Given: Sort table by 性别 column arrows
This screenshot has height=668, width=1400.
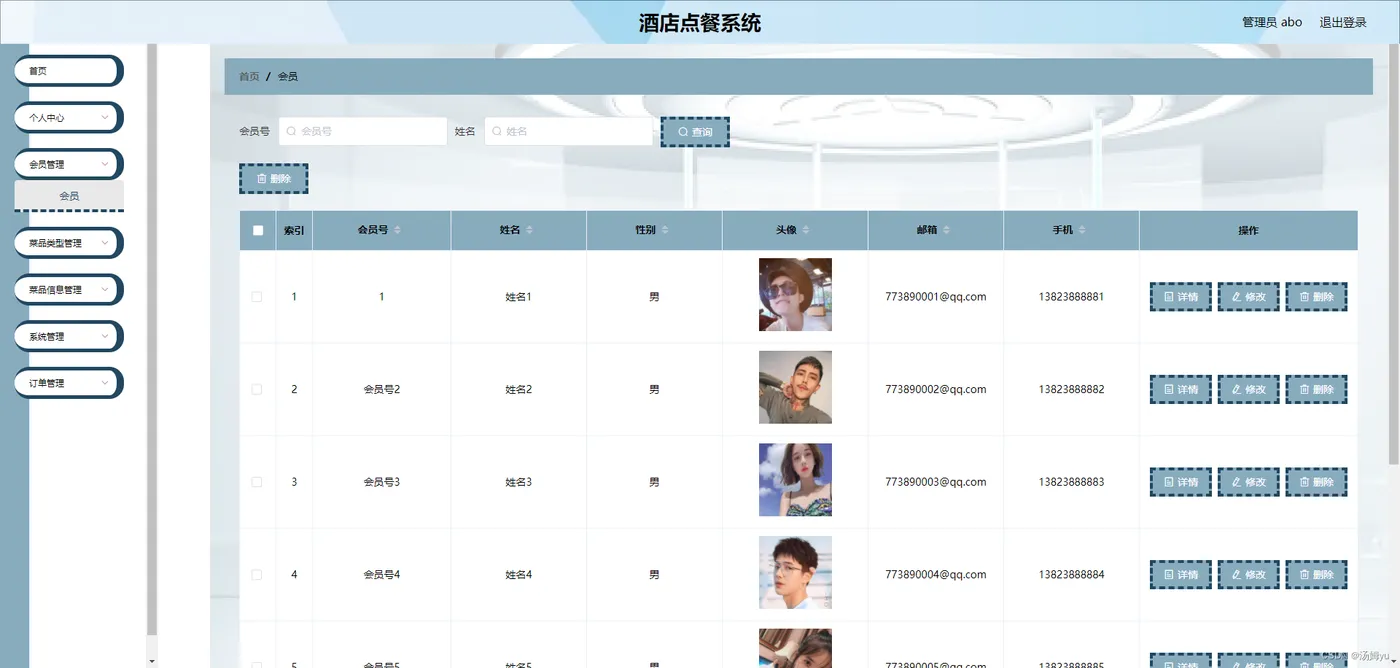Looking at the screenshot, I should coord(665,230).
